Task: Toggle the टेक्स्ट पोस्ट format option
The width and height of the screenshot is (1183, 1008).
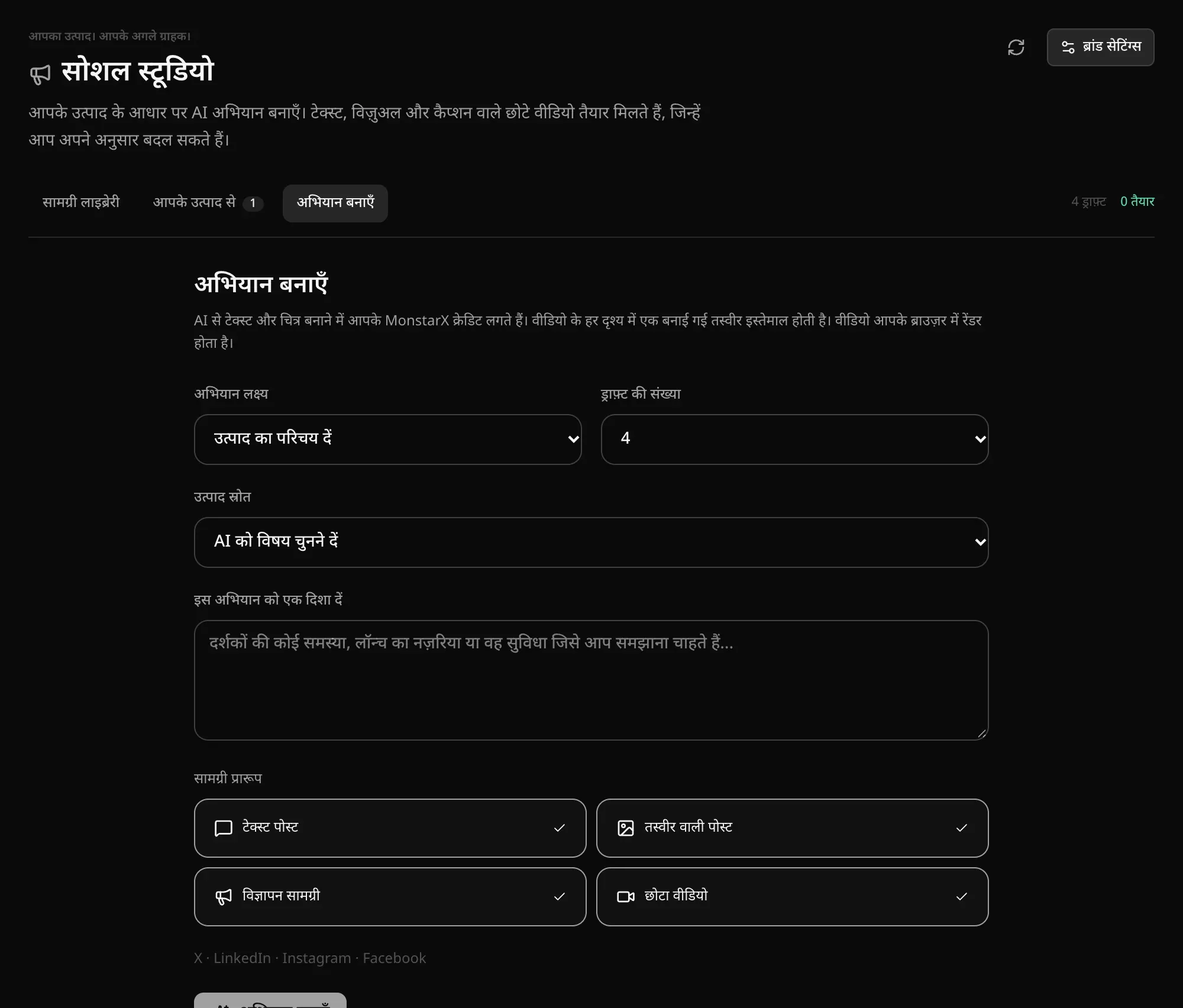Action: point(390,828)
